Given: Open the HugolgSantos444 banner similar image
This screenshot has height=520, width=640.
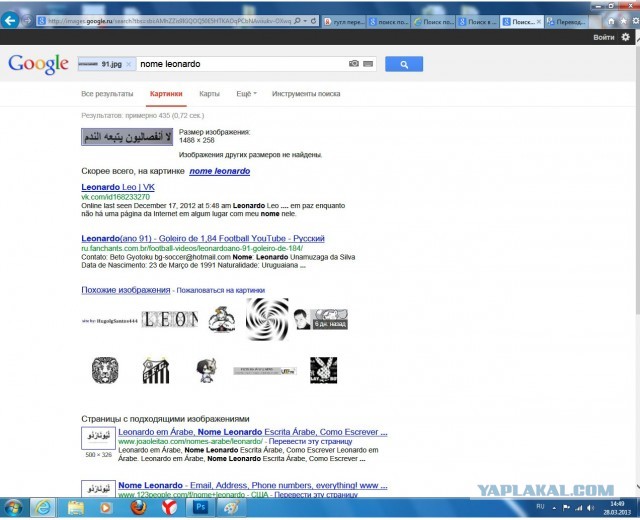Looking at the screenshot, I should (109, 321).
